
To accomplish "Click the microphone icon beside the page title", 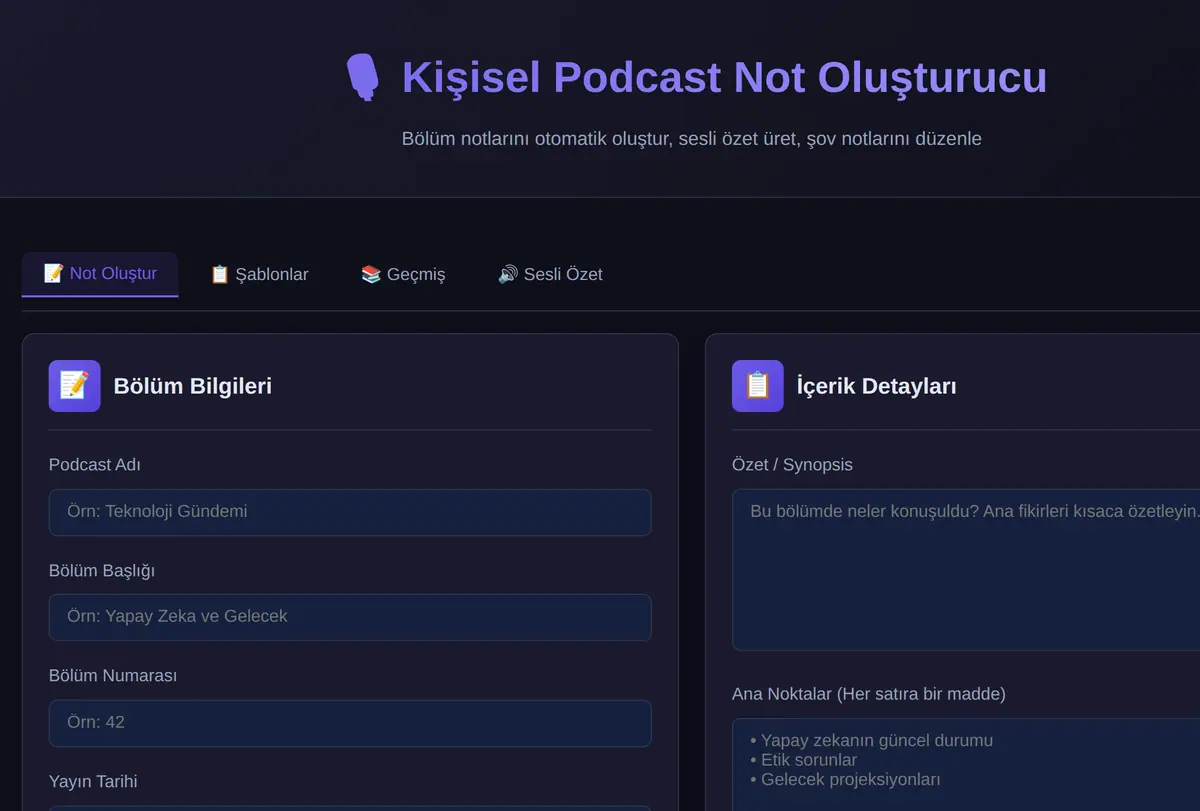I will 363,77.
